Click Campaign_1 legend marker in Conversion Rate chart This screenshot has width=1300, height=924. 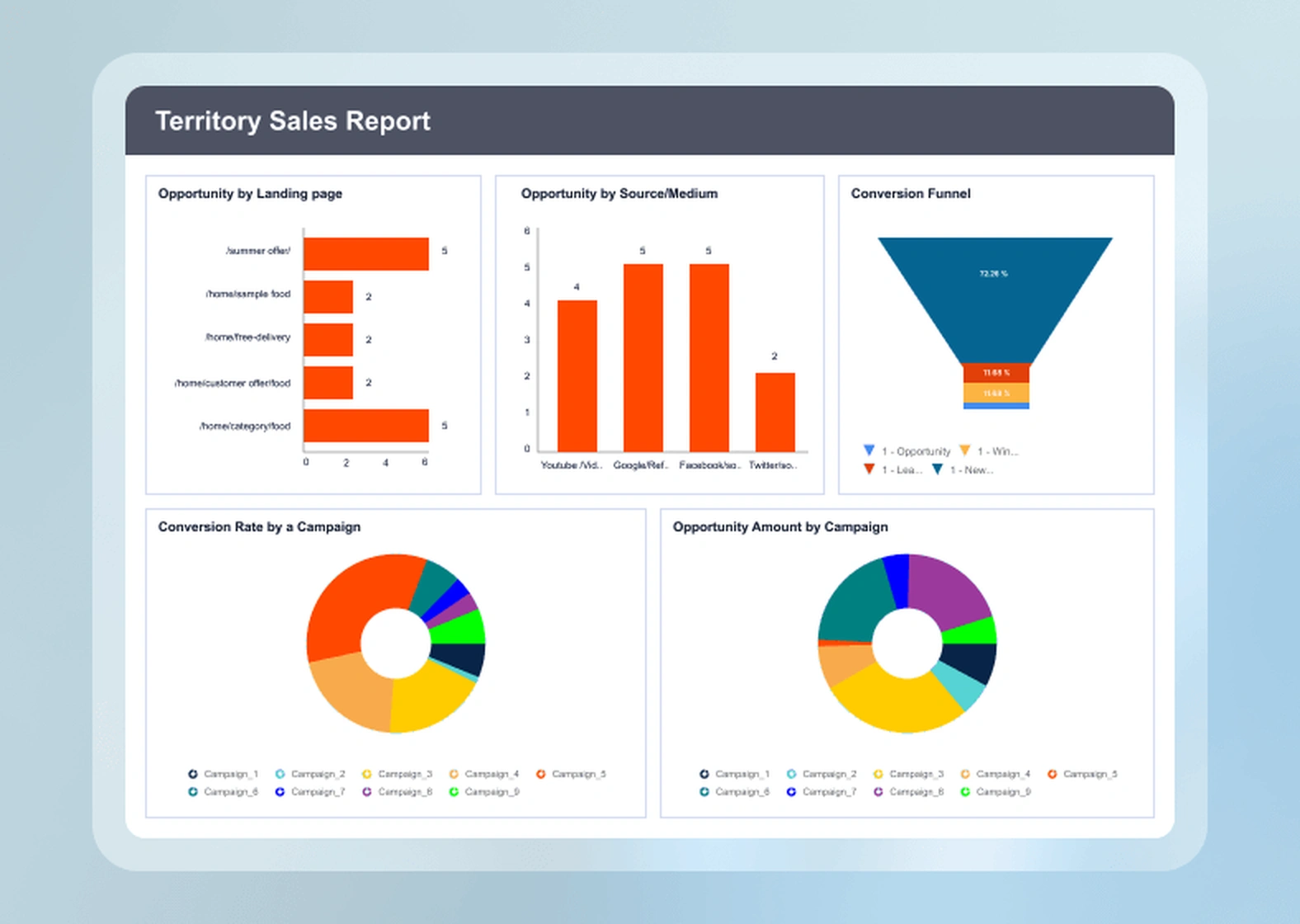click(193, 774)
